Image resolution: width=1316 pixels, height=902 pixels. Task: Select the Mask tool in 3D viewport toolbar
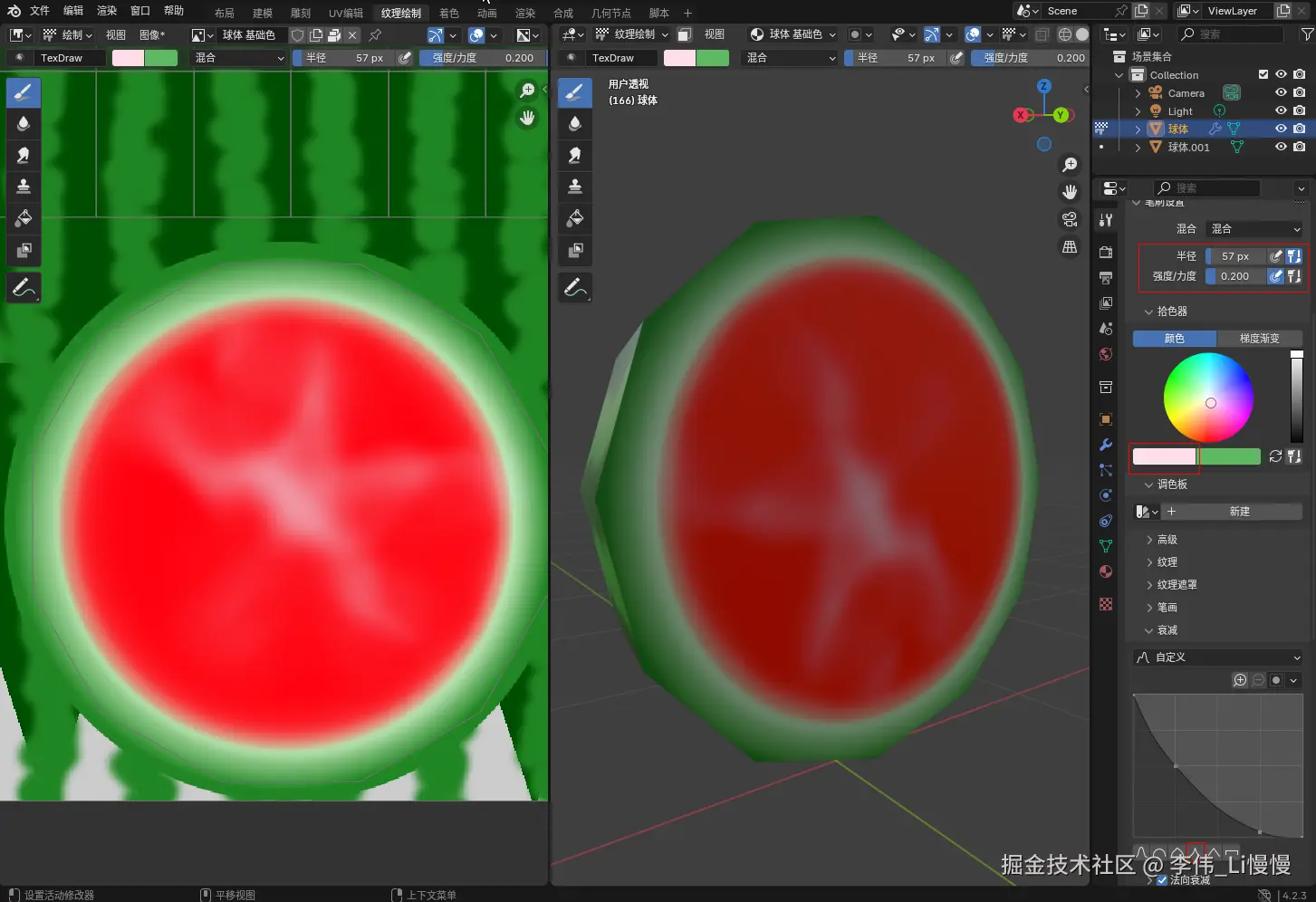tap(575, 250)
